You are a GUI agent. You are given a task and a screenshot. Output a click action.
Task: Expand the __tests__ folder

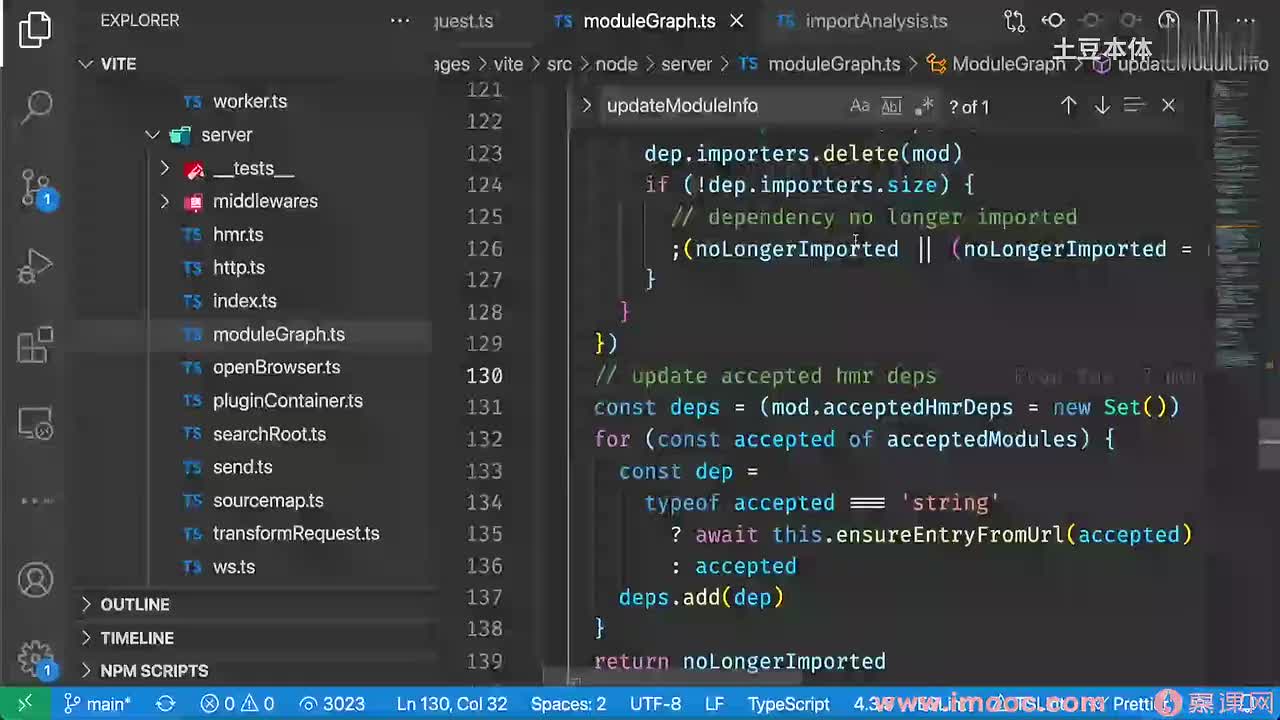pos(165,168)
